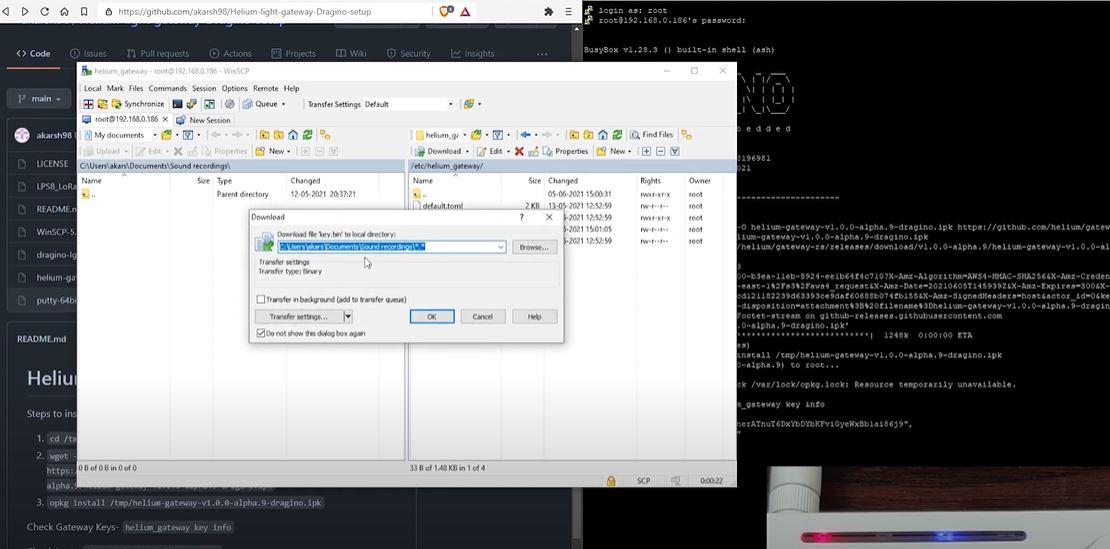The width and height of the screenshot is (1110, 549).
Task: Click Cancel in Download dialog
Action: click(483, 316)
